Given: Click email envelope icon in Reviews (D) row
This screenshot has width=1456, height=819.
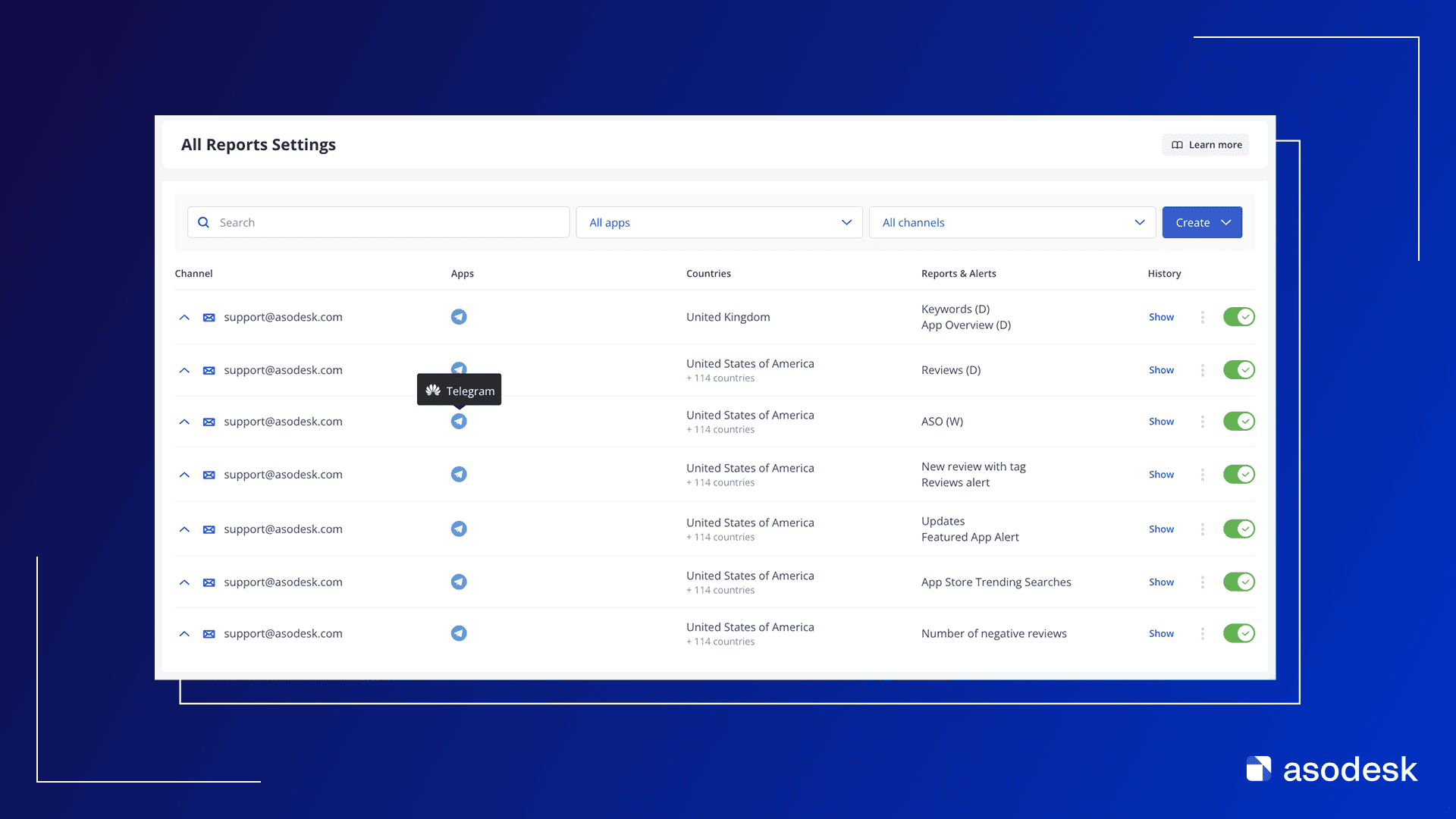Looking at the screenshot, I should (209, 370).
